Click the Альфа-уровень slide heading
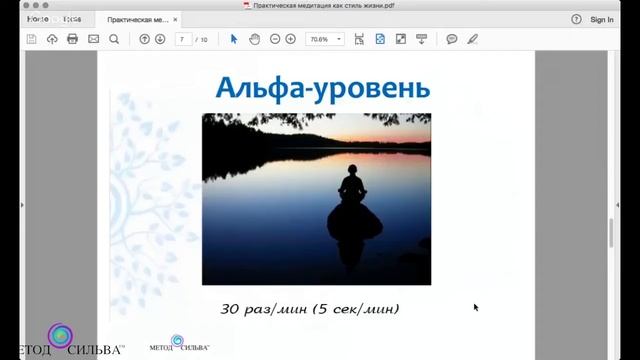Viewport: 640px width, 360px height. [323, 87]
